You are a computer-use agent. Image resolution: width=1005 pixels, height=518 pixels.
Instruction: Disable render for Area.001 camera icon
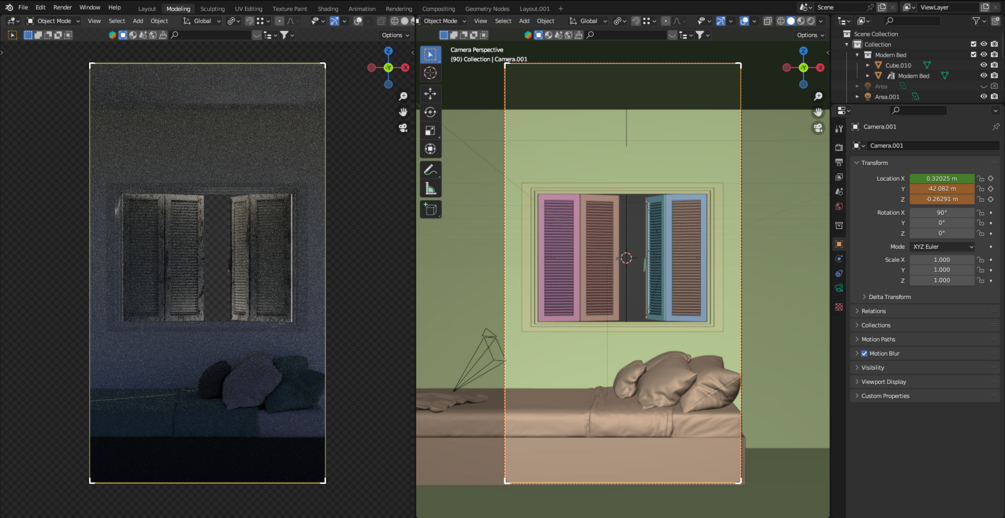(x=994, y=96)
